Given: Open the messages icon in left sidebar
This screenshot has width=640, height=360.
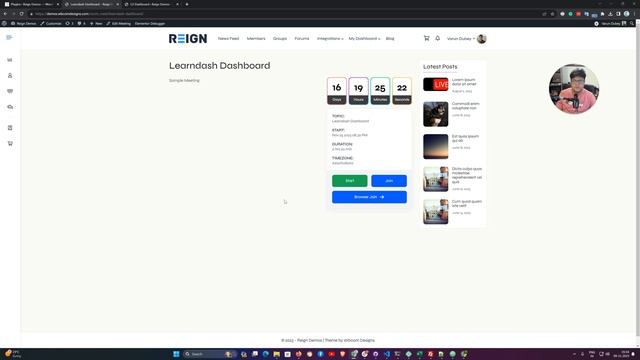Looking at the screenshot, I should [10, 91].
